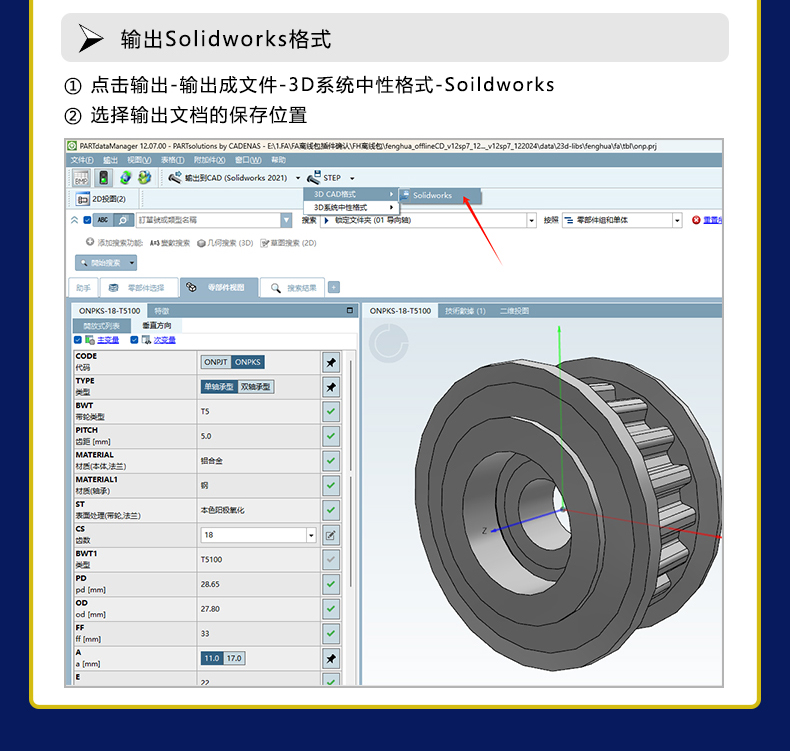
Task: Toggle the 主变量 checkbox
Action: click(x=78, y=340)
